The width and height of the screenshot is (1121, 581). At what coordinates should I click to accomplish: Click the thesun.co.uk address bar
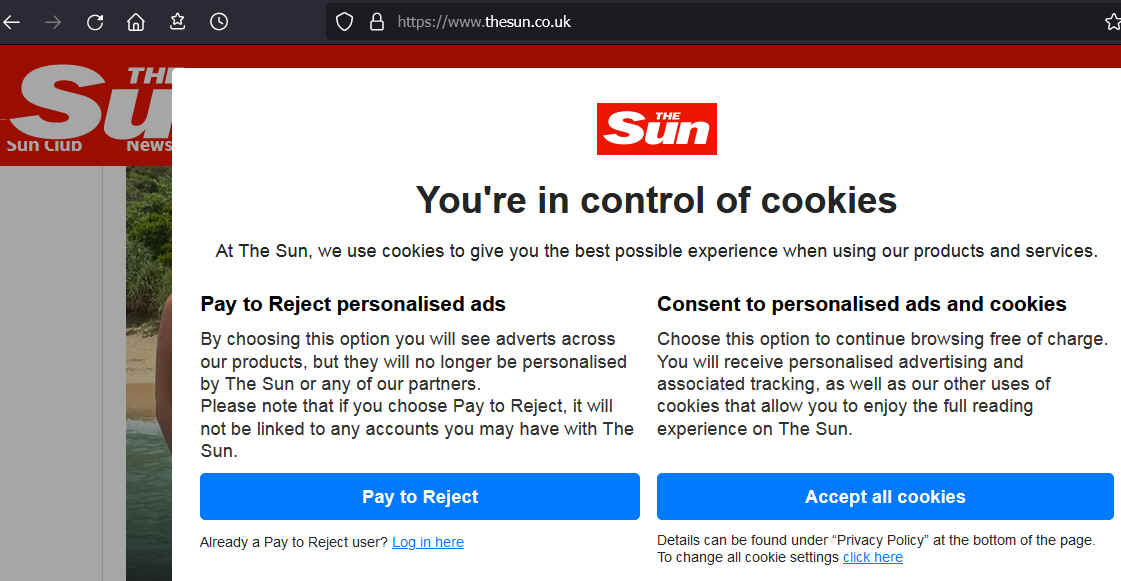coord(700,22)
